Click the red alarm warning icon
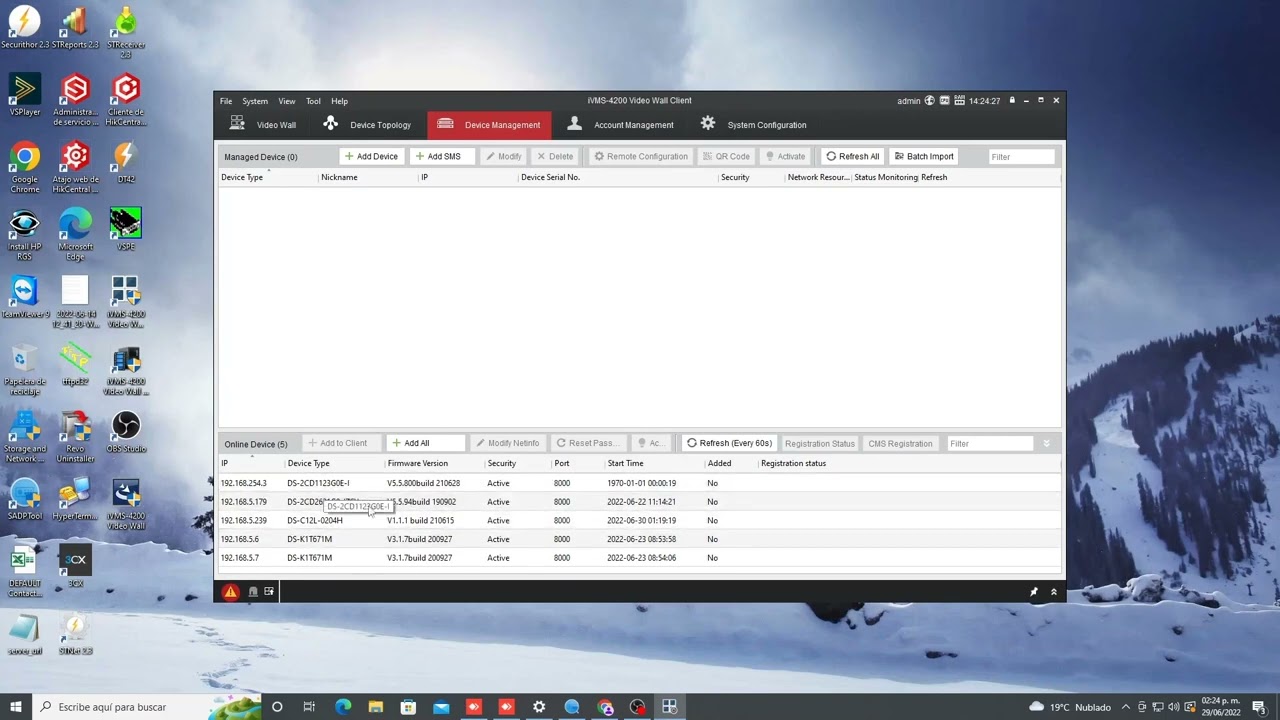Viewport: 1280px width, 720px height. coord(230,592)
